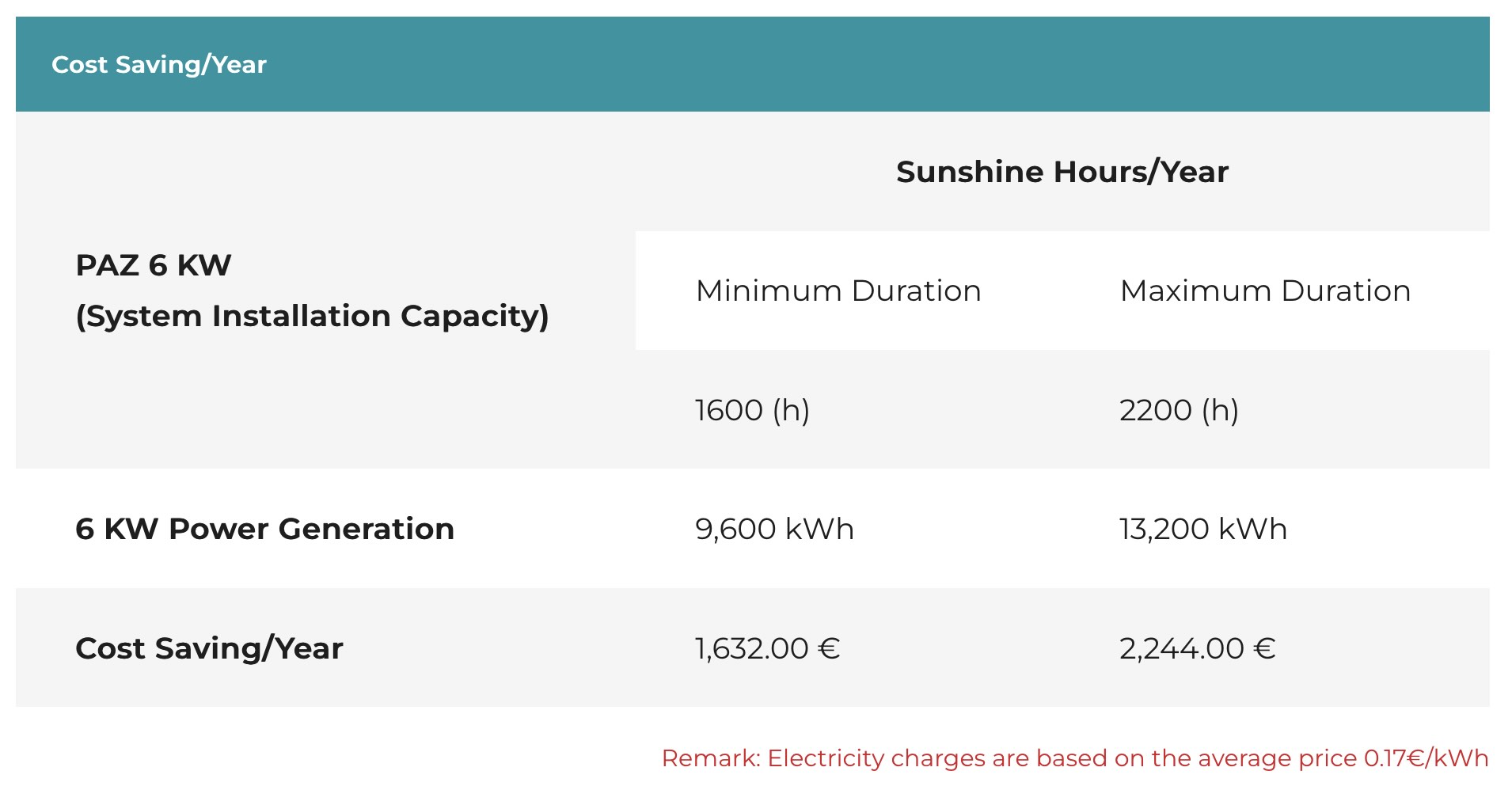Click the '0.17€/kWh' price in the remark
Viewport: 1512px width, 790px height.
[1425, 758]
